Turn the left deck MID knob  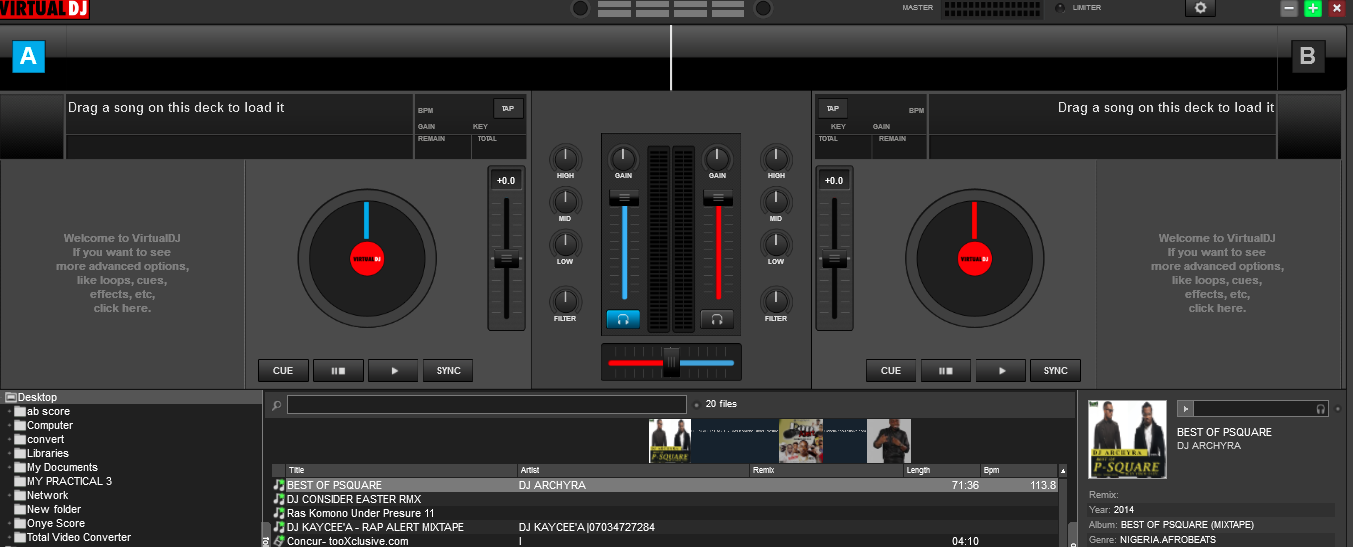(x=565, y=200)
